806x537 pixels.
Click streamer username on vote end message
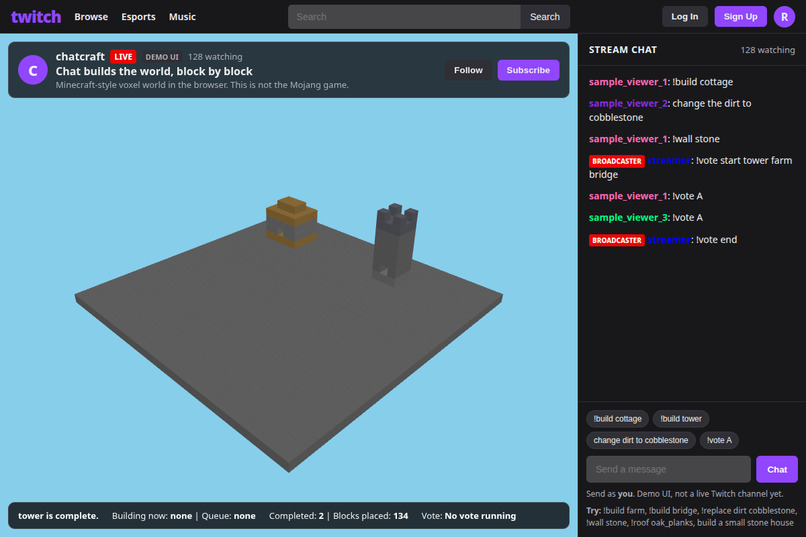(x=669, y=240)
